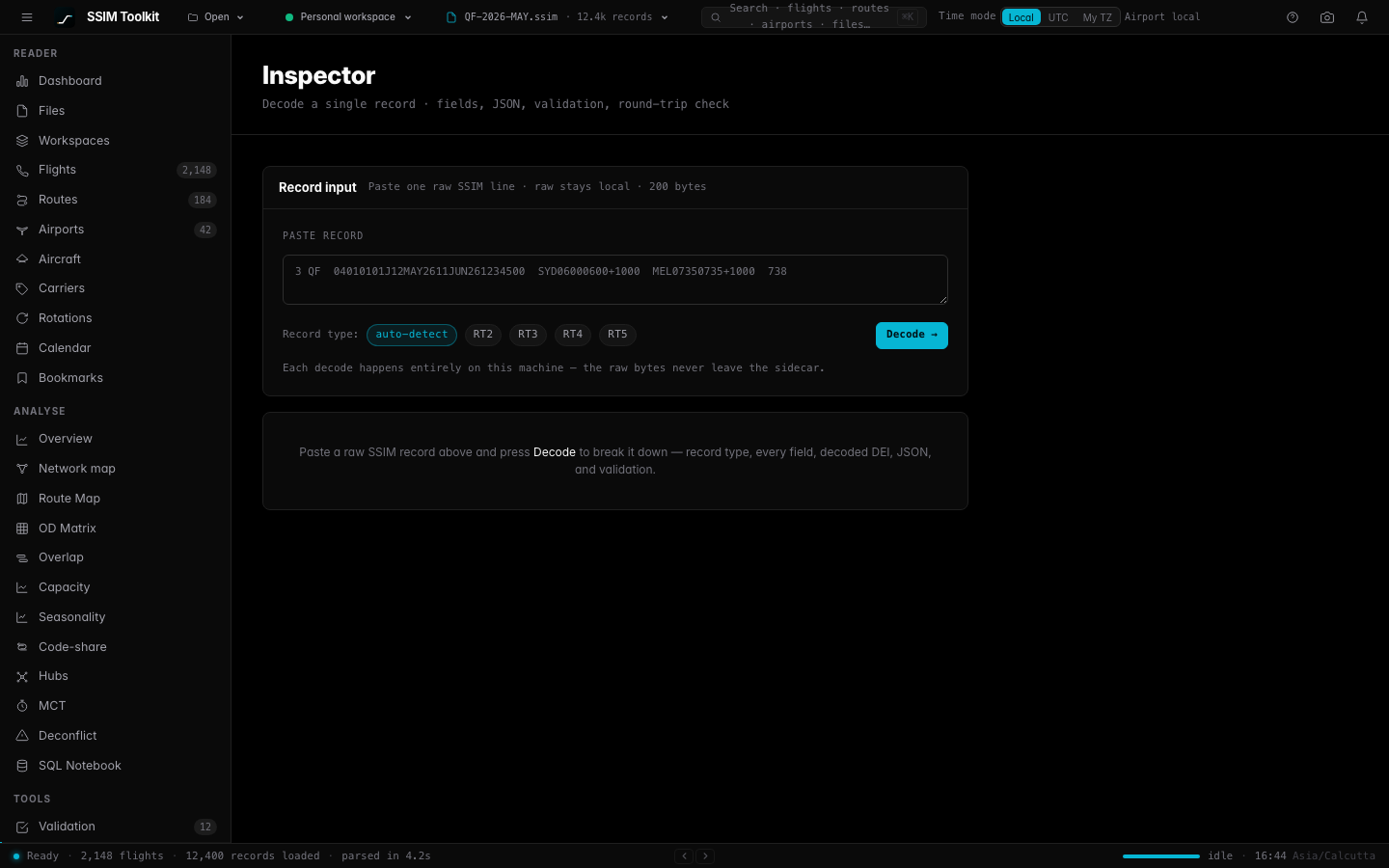1389x868 pixels.
Task: Open the Open file dropdown
Action: (x=216, y=17)
